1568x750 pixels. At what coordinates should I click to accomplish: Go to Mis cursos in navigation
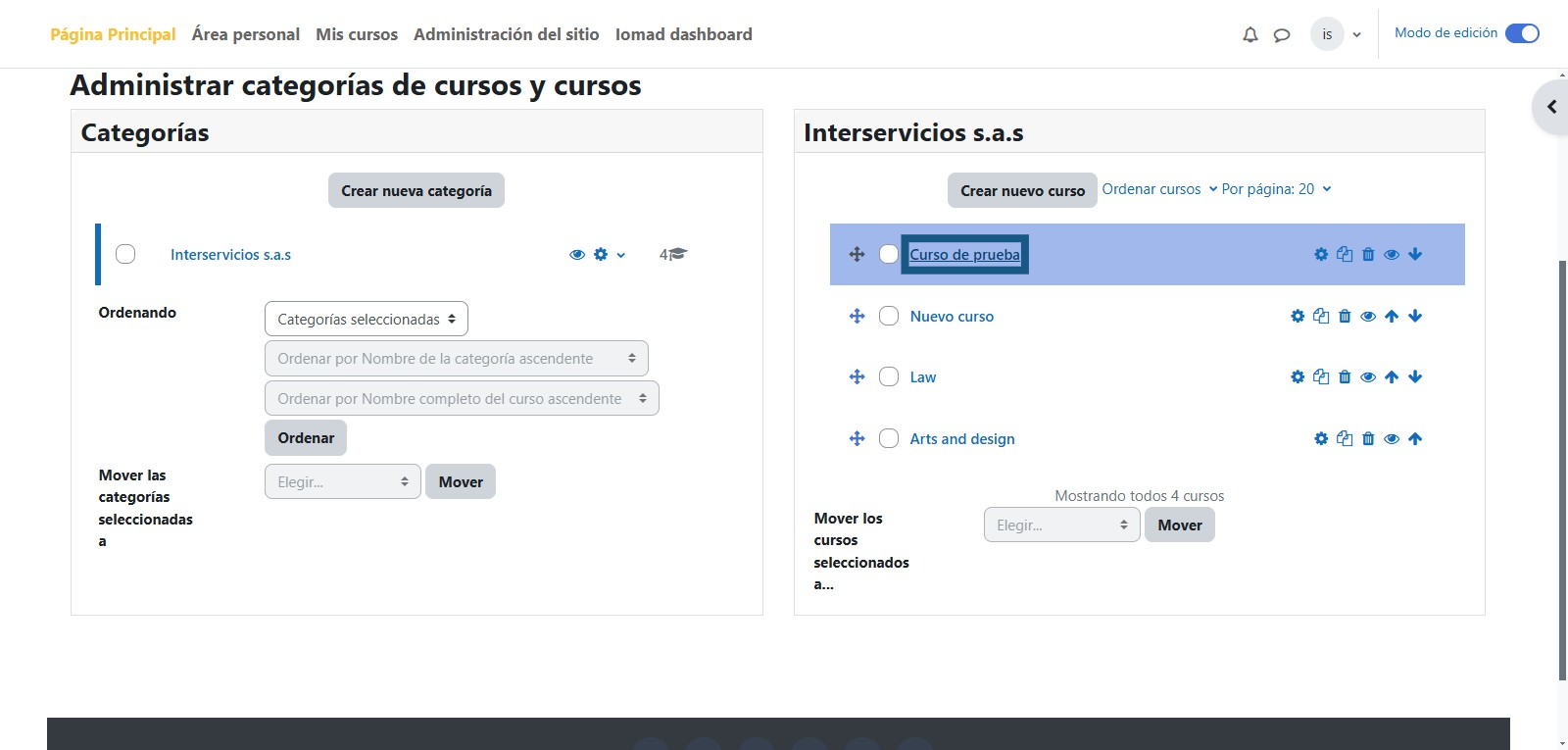[x=357, y=34]
